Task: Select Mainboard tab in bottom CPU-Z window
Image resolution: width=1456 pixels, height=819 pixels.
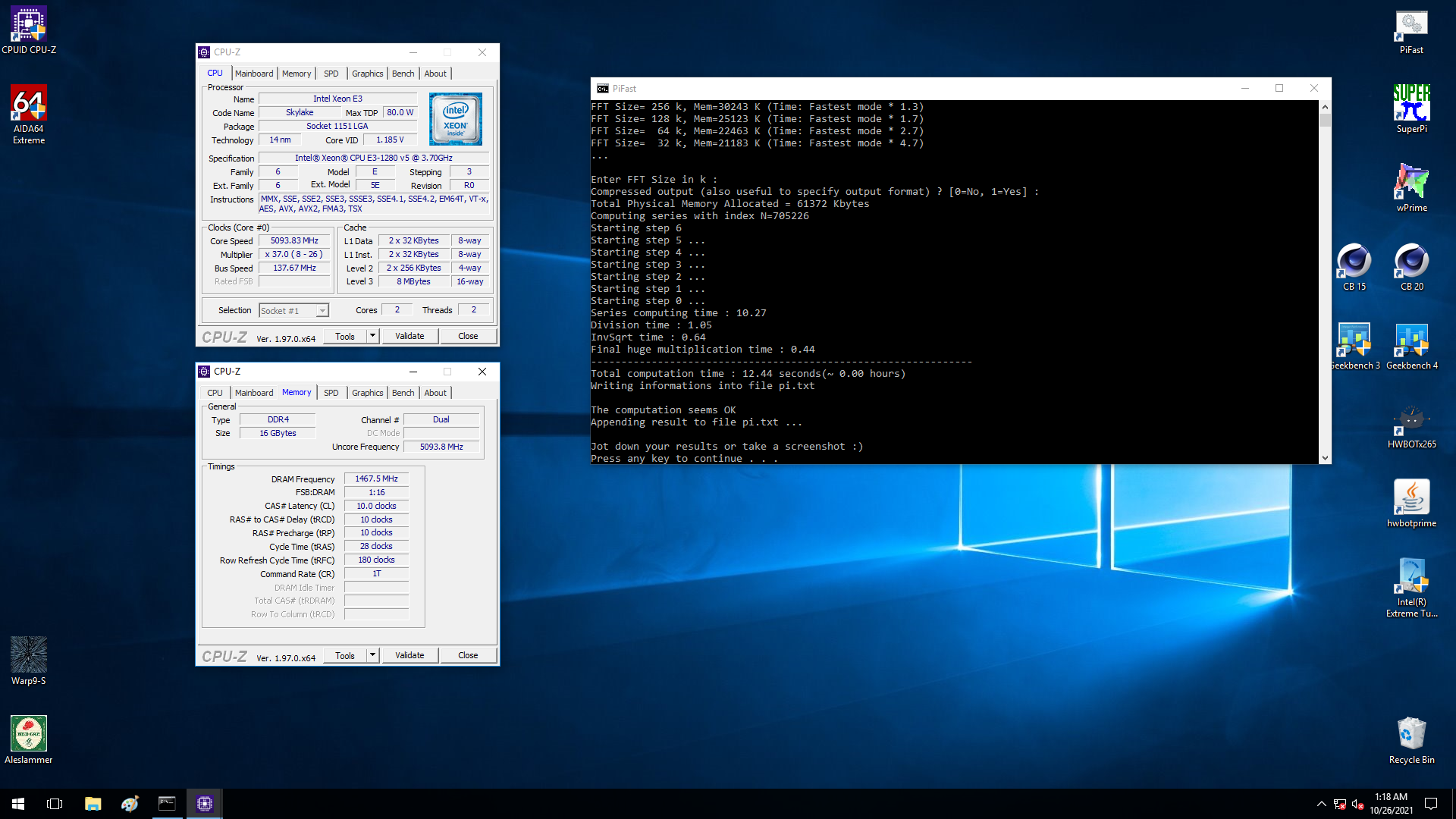Action: tap(253, 393)
